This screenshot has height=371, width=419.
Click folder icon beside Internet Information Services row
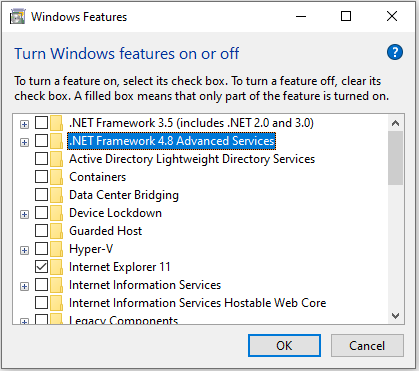tap(57, 285)
